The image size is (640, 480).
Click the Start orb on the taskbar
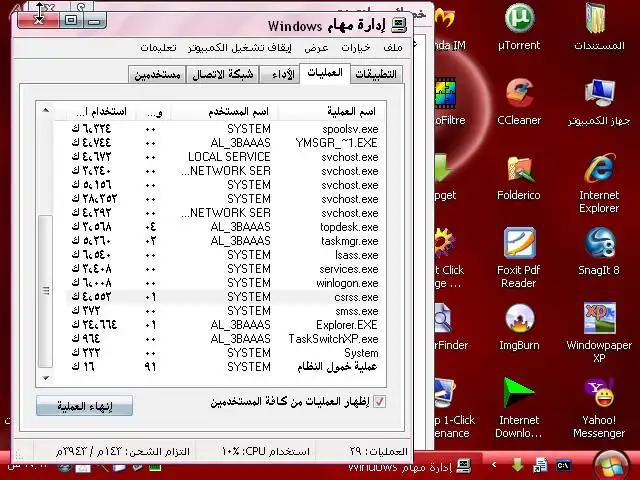click(x=611, y=466)
